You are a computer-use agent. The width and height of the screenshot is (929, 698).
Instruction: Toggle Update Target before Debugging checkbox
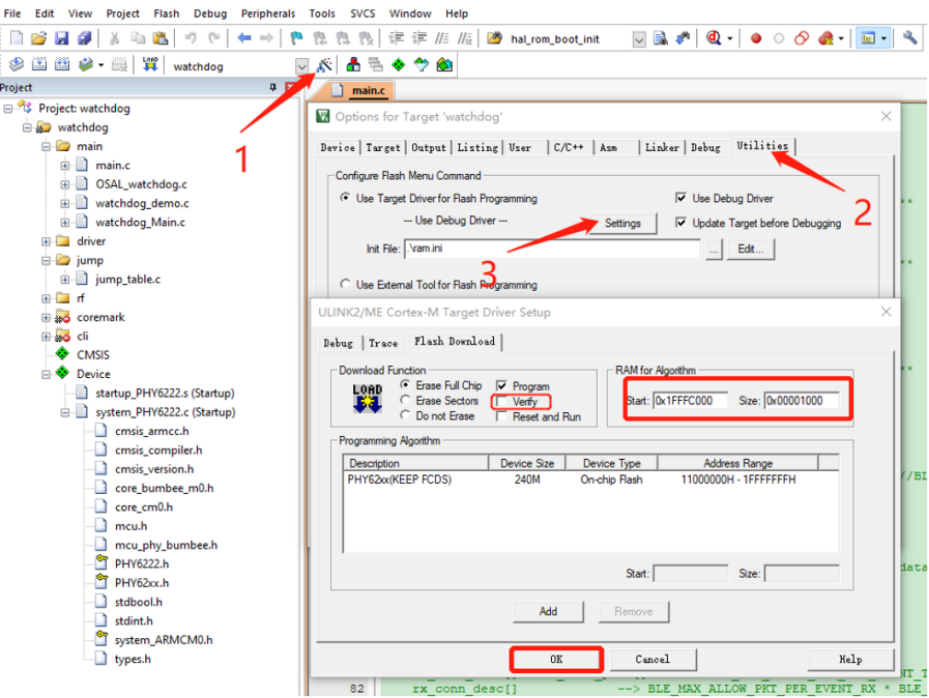[x=681, y=223]
